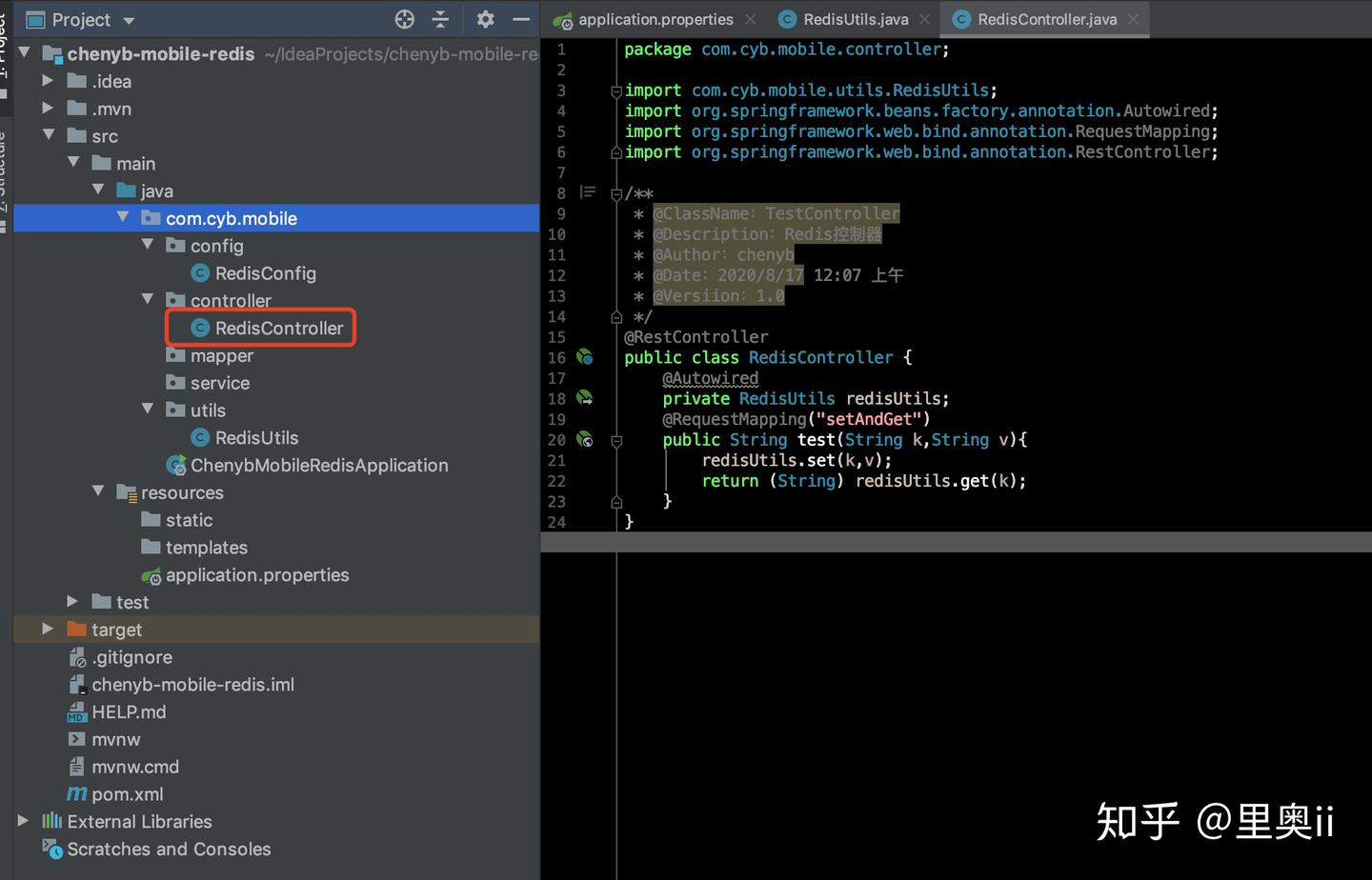Collapse the utils package
Image resolution: width=1372 pixels, height=880 pixels.
tap(148, 409)
